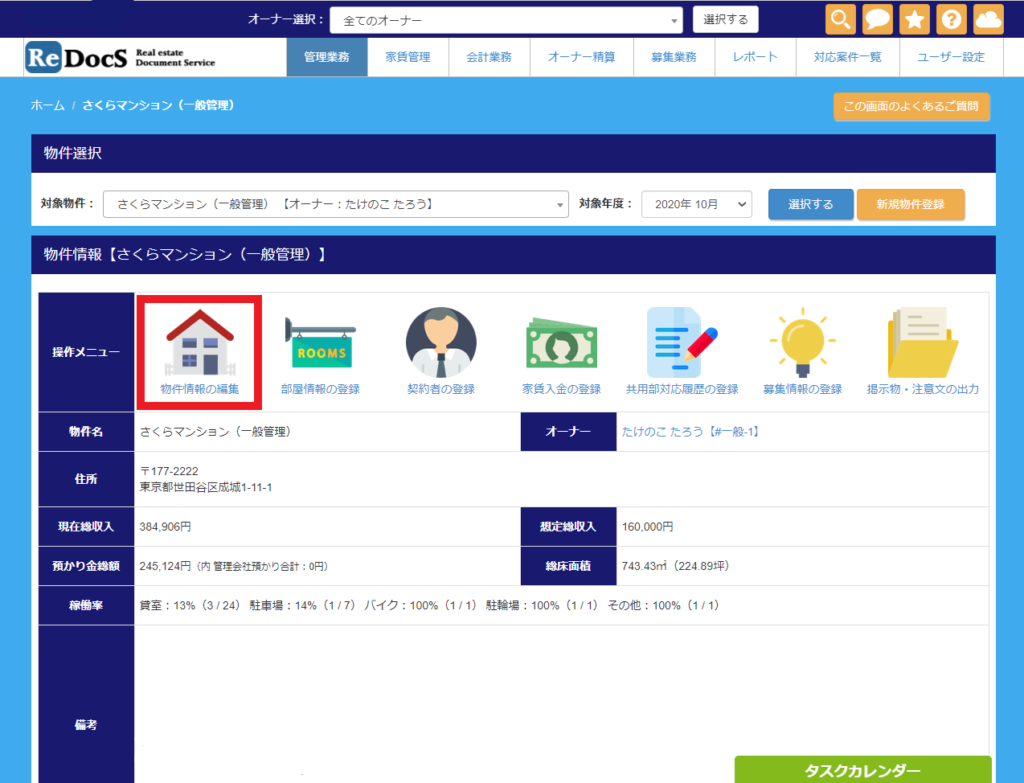Screen dimensions: 1024x783
Task: Click the blue 選択する button
Action: click(810, 204)
